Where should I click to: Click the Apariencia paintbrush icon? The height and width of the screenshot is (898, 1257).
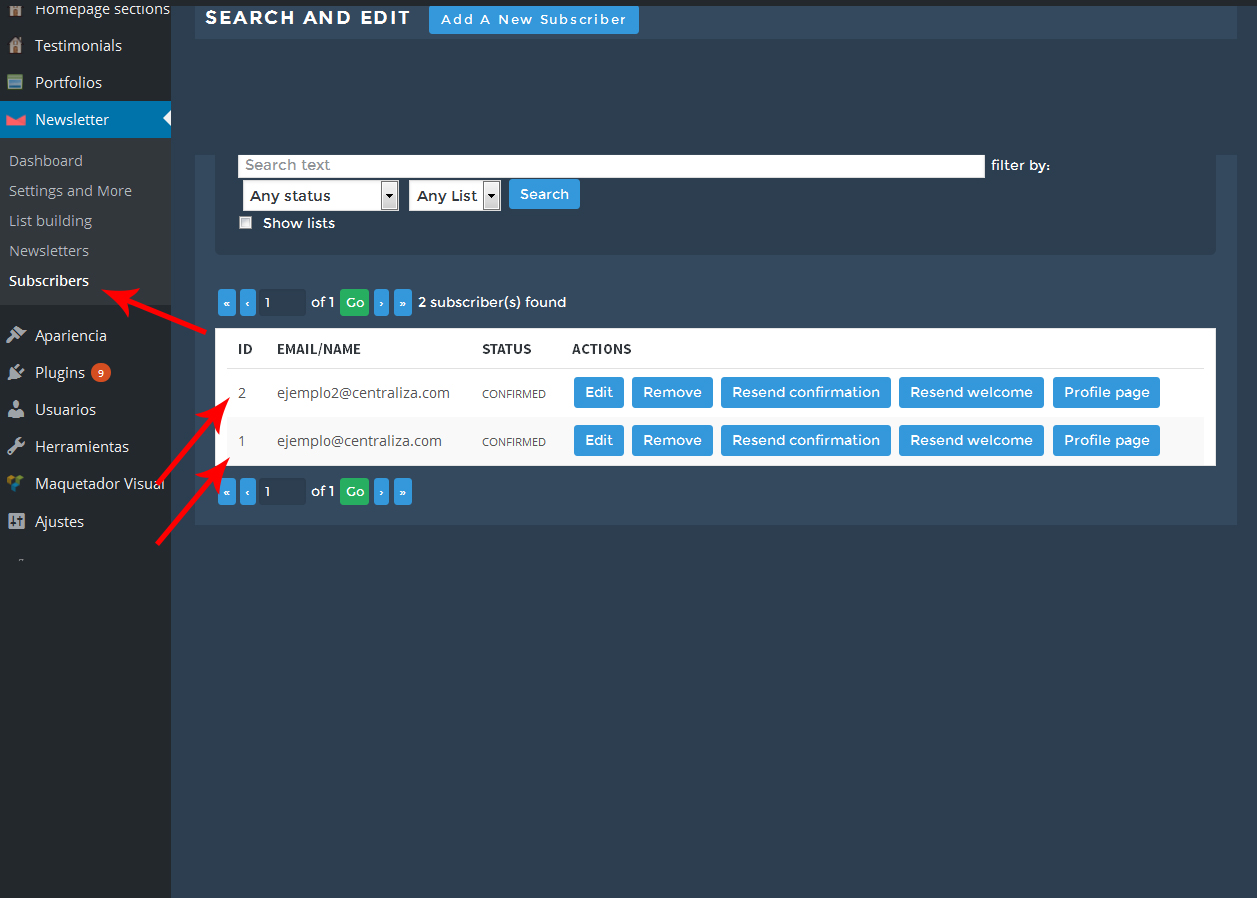point(15,336)
